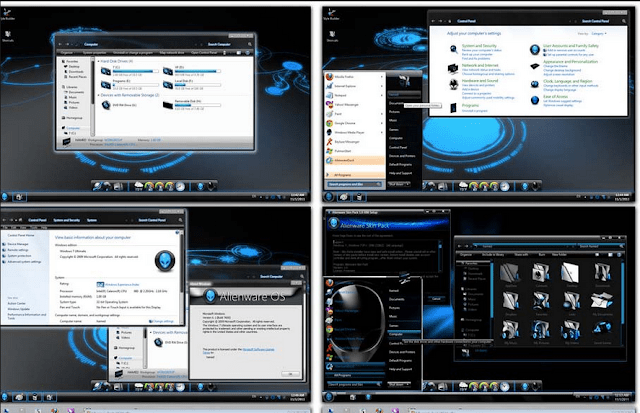Click the Programs heading in Control Panel
The width and height of the screenshot is (640, 413).
(470, 105)
